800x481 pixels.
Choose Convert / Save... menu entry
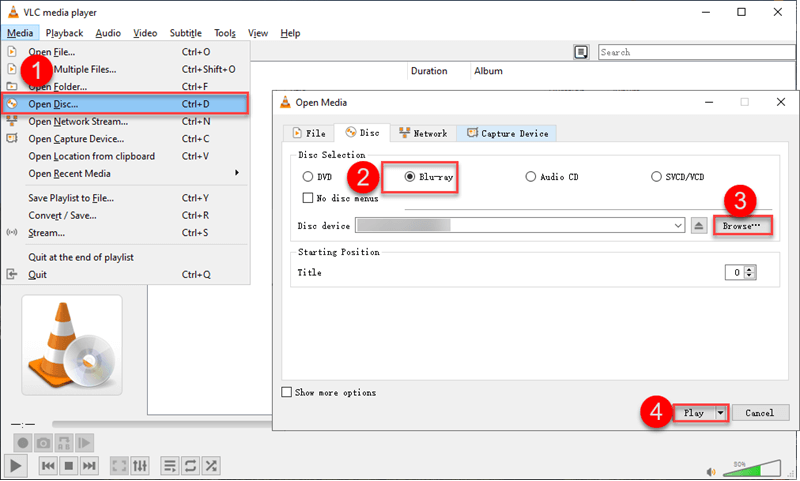point(125,215)
